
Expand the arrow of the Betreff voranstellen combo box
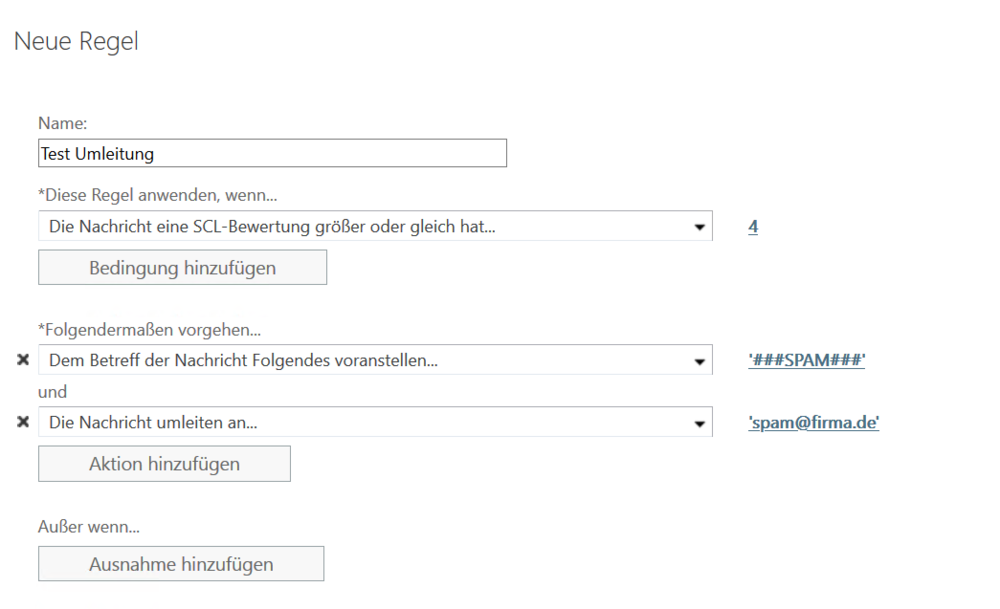coord(699,360)
